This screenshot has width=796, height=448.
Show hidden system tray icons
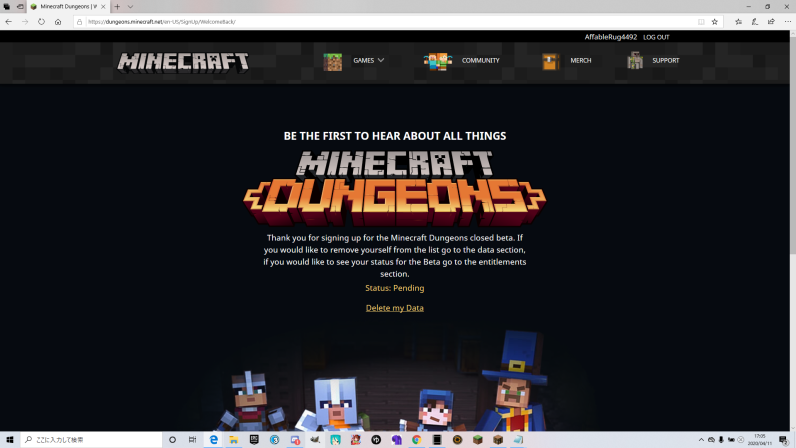coord(700,440)
